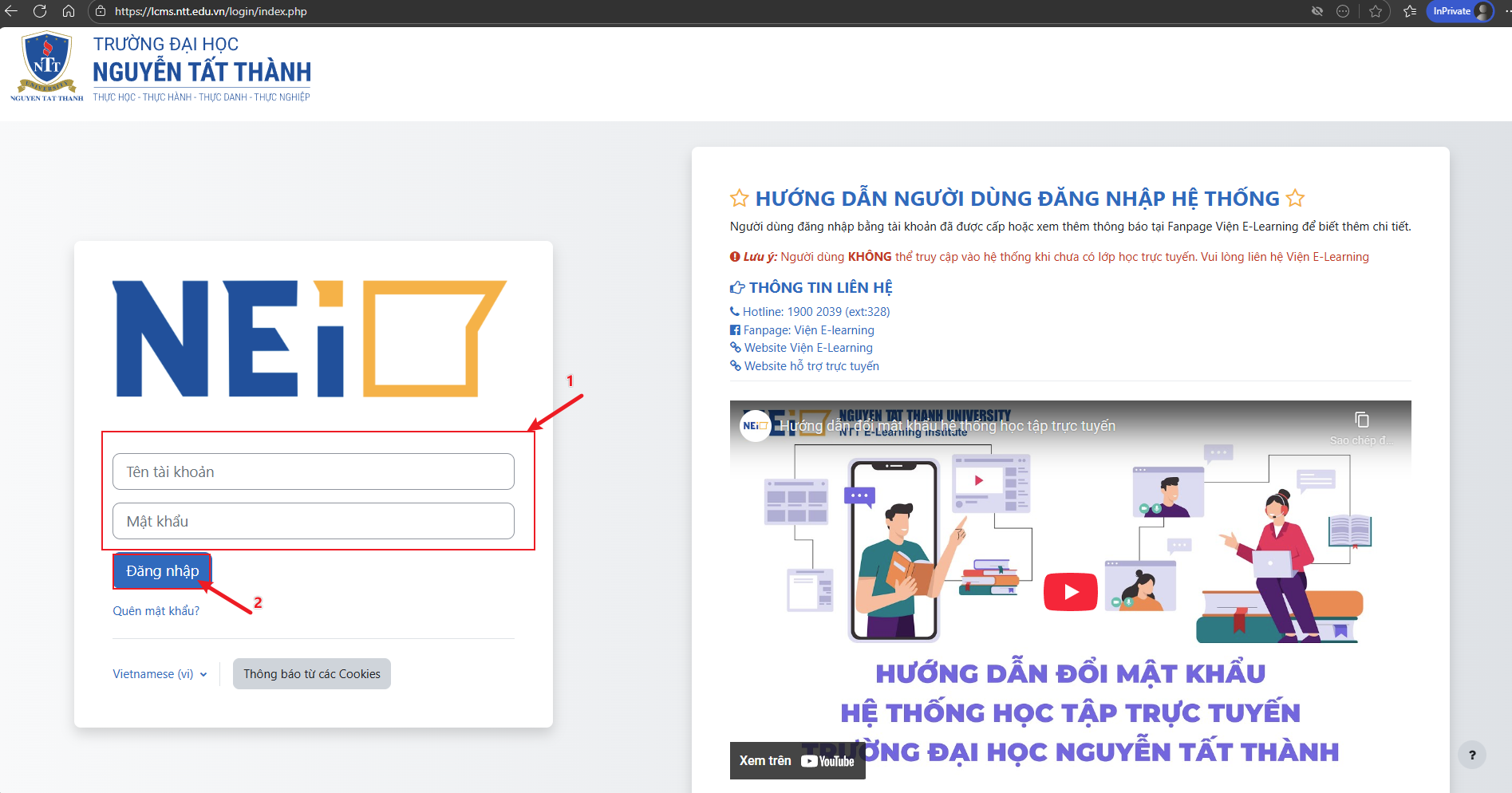The height and width of the screenshot is (793, 1512).
Task: Open the Quên mật khẩu link
Action: coord(156,611)
